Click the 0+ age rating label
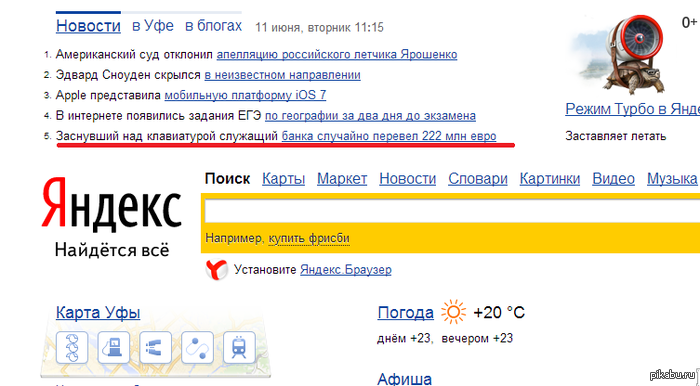 tap(689, 22)
